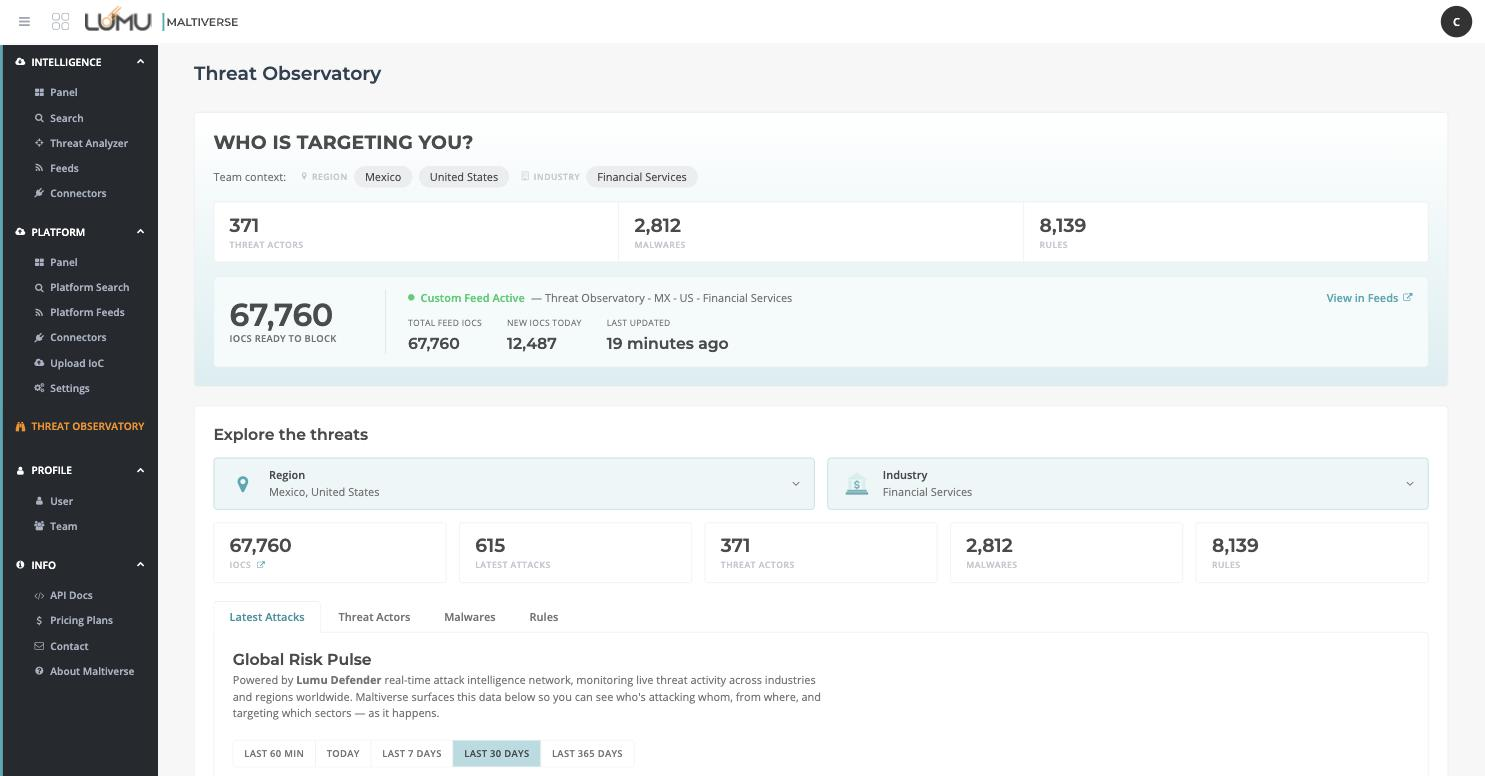Click the Threat Observatory binoculars icon
Viewport: 1485px width, 776px height.
coord(20,426)
